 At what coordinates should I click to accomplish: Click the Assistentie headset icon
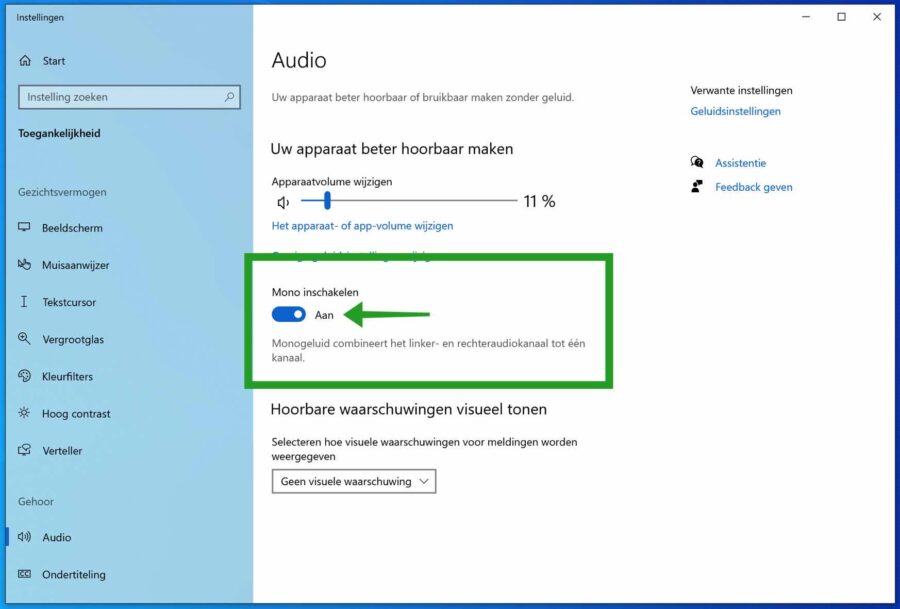tap(697, 162)
